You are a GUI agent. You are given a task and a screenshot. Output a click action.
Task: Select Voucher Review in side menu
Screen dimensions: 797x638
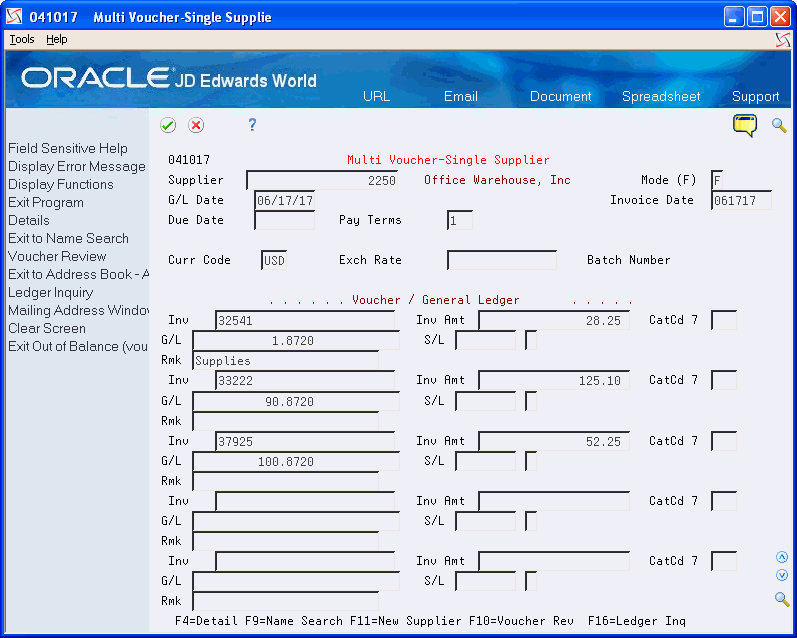57,256
